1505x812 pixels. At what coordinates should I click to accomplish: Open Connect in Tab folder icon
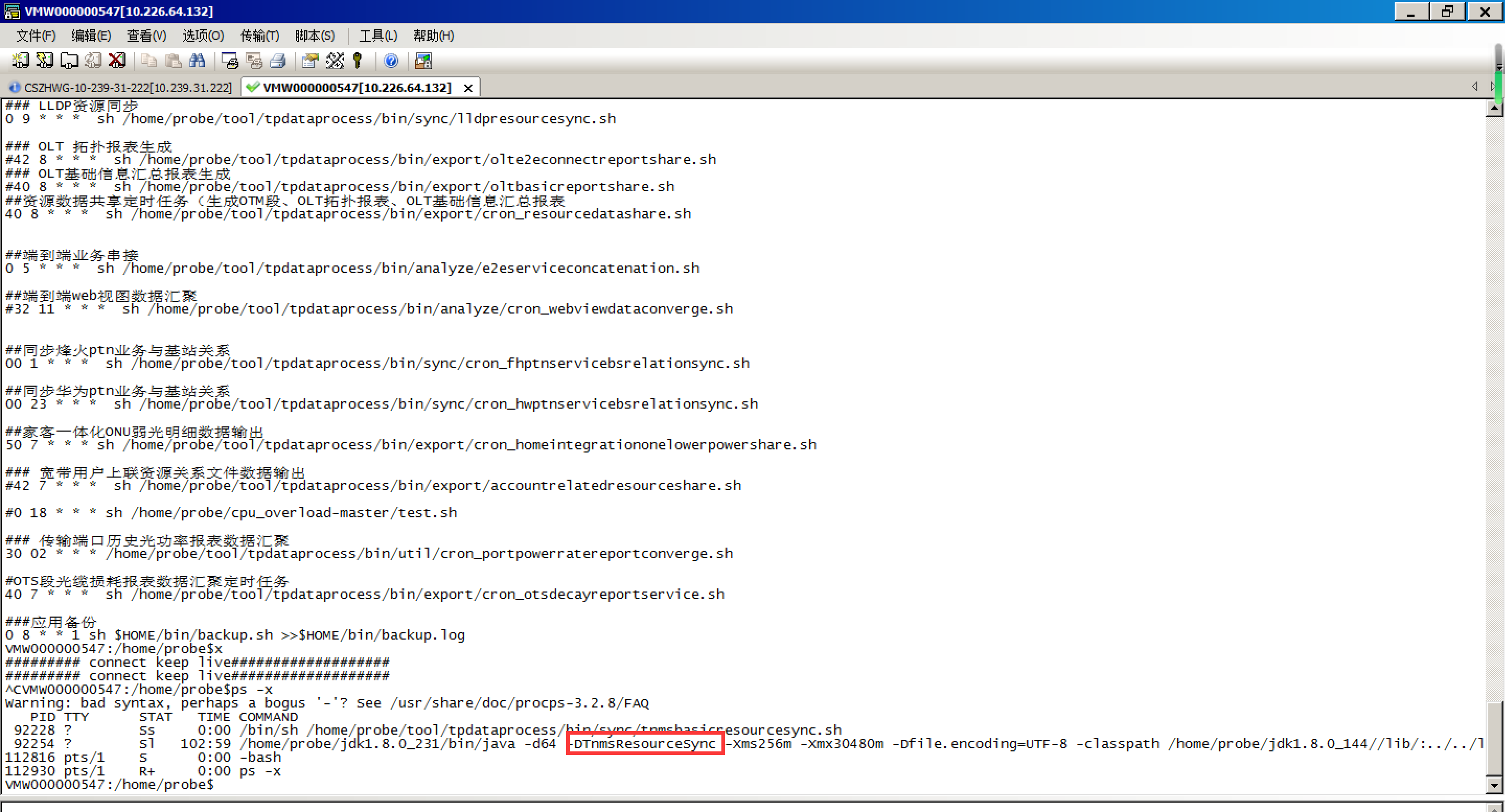coord(69,61)
